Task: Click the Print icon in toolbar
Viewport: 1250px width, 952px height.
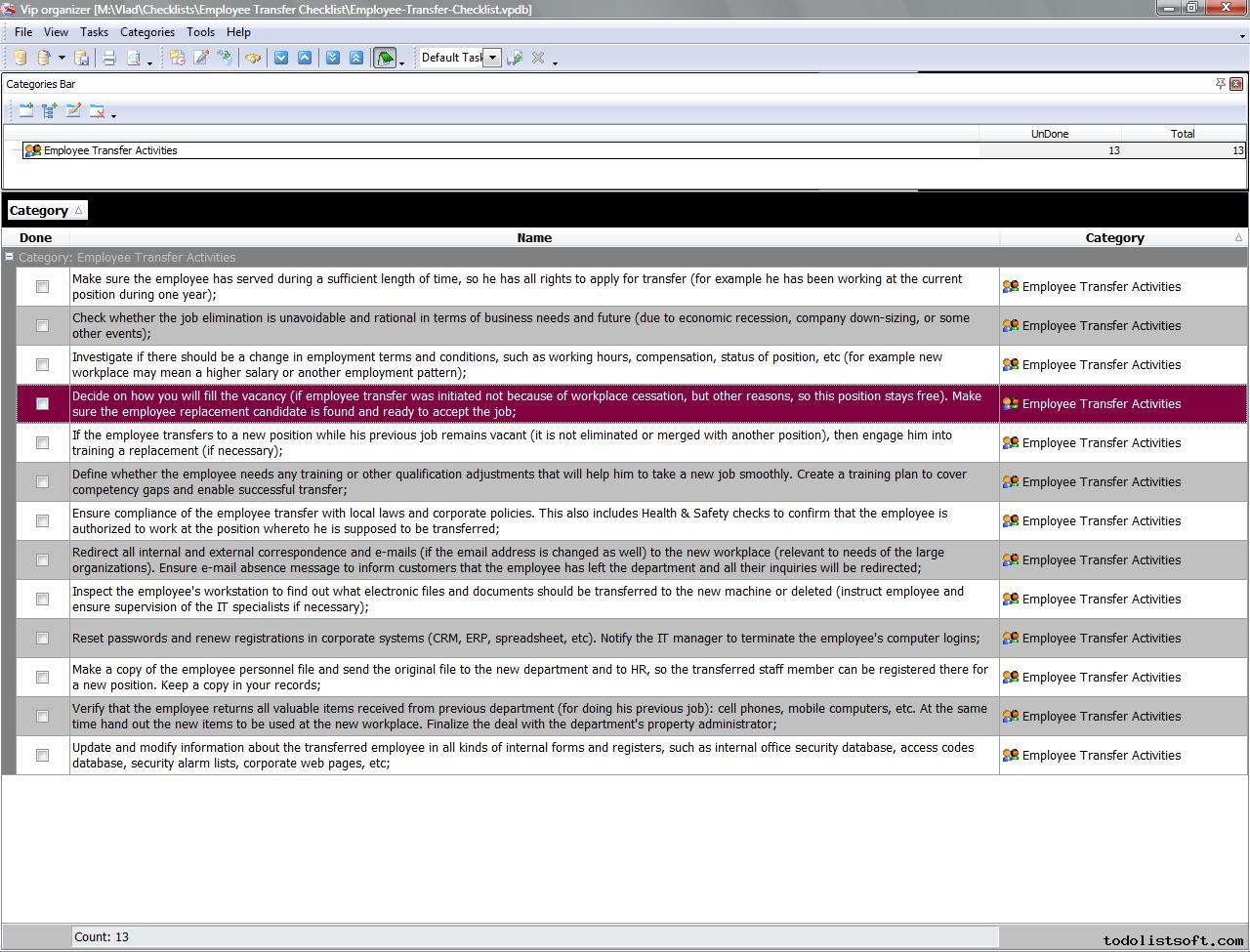Action: pyautogui.click(x=109, y=58)
